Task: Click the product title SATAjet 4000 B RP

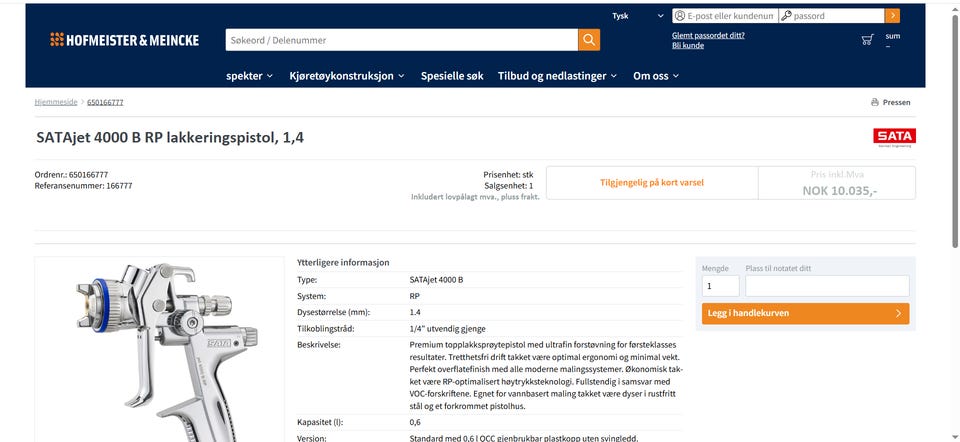Action: coord(170,138)
